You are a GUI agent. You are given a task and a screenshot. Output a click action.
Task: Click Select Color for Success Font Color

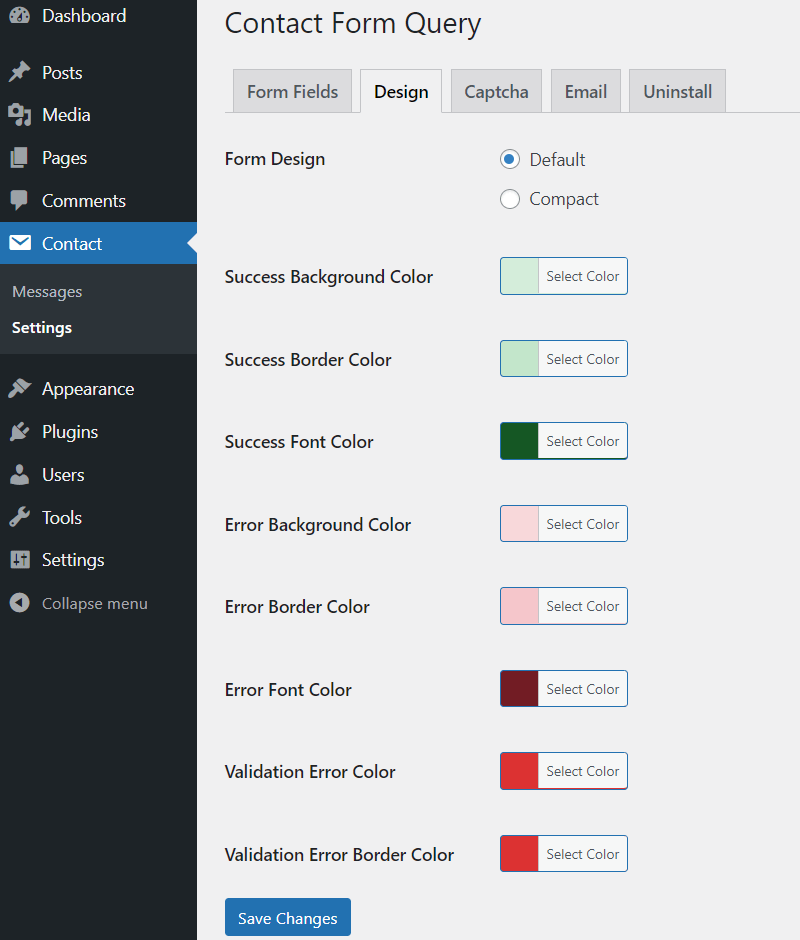click(583, 441)
